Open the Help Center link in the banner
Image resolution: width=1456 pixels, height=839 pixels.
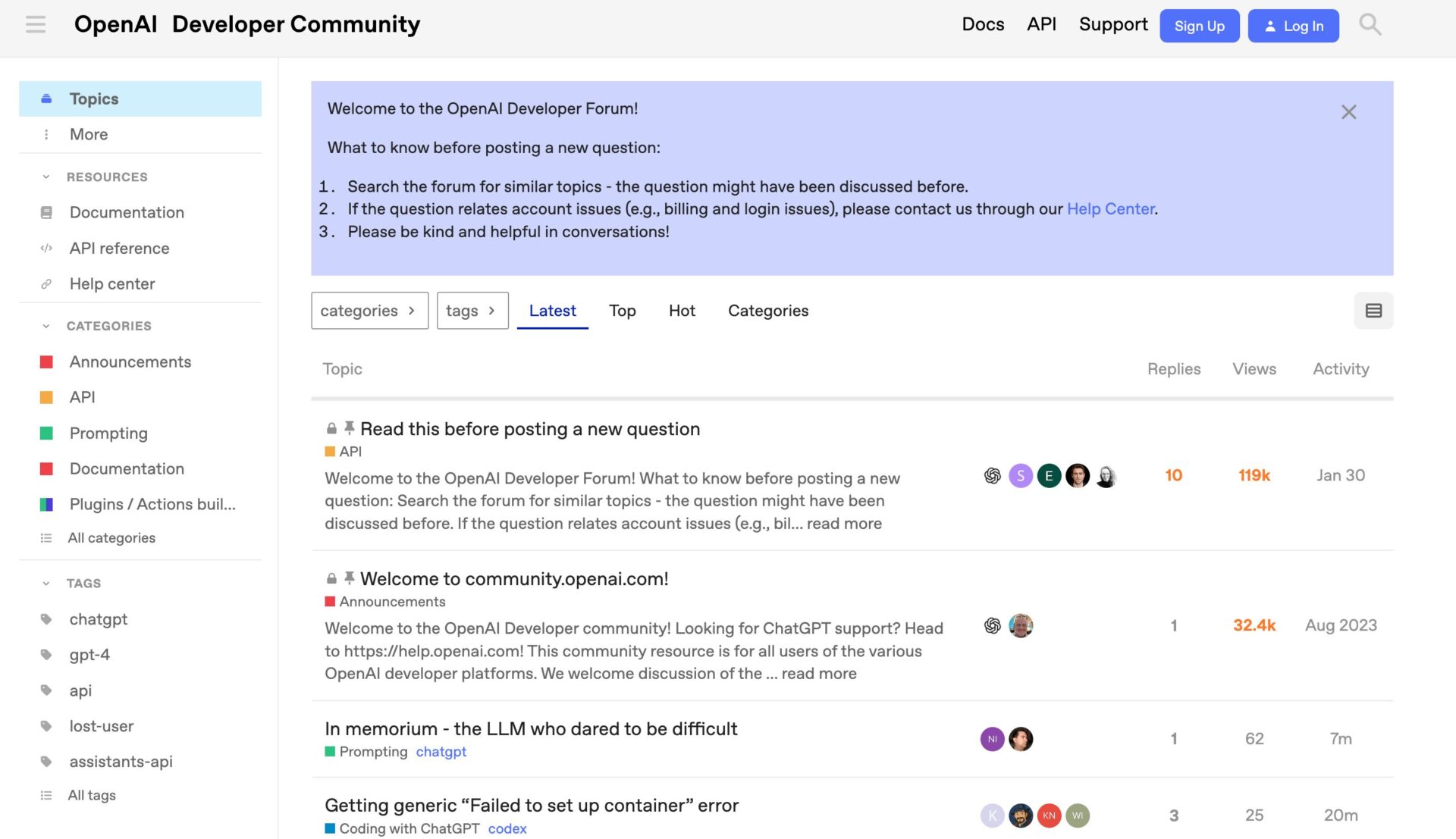(x=1110, y=208)
